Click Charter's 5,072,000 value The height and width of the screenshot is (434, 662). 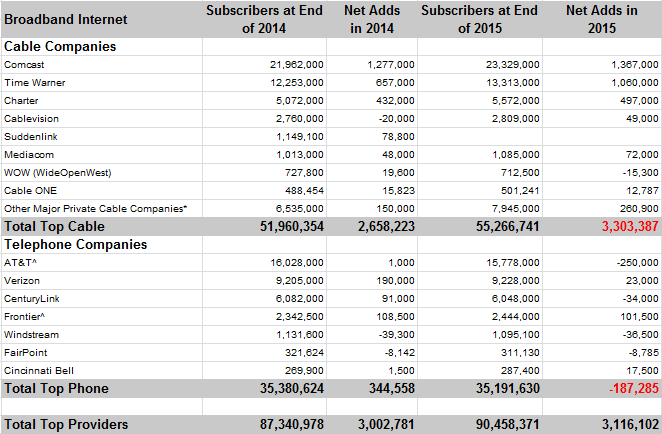[300, 101]
